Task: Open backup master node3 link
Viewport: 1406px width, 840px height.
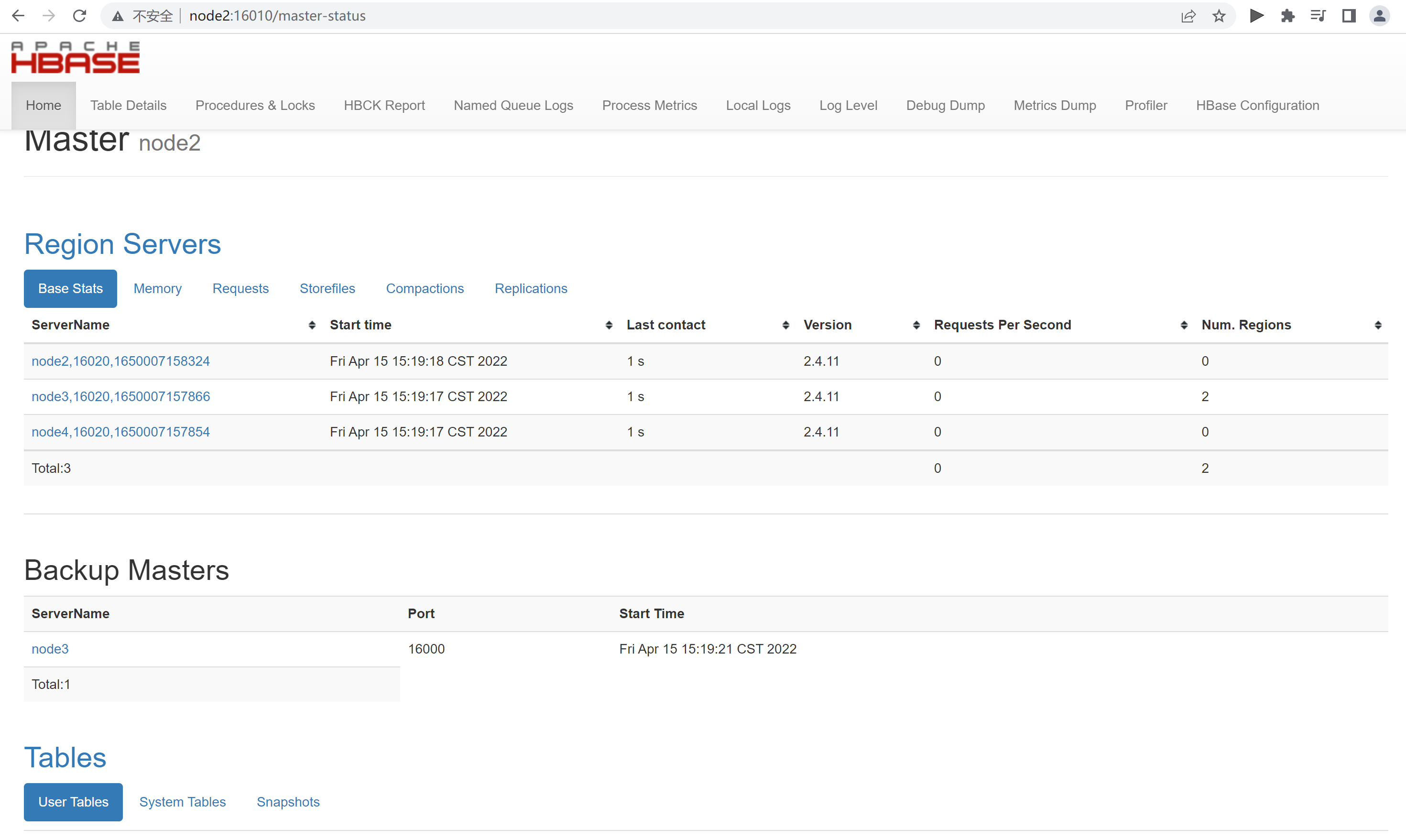Action: 50,649
